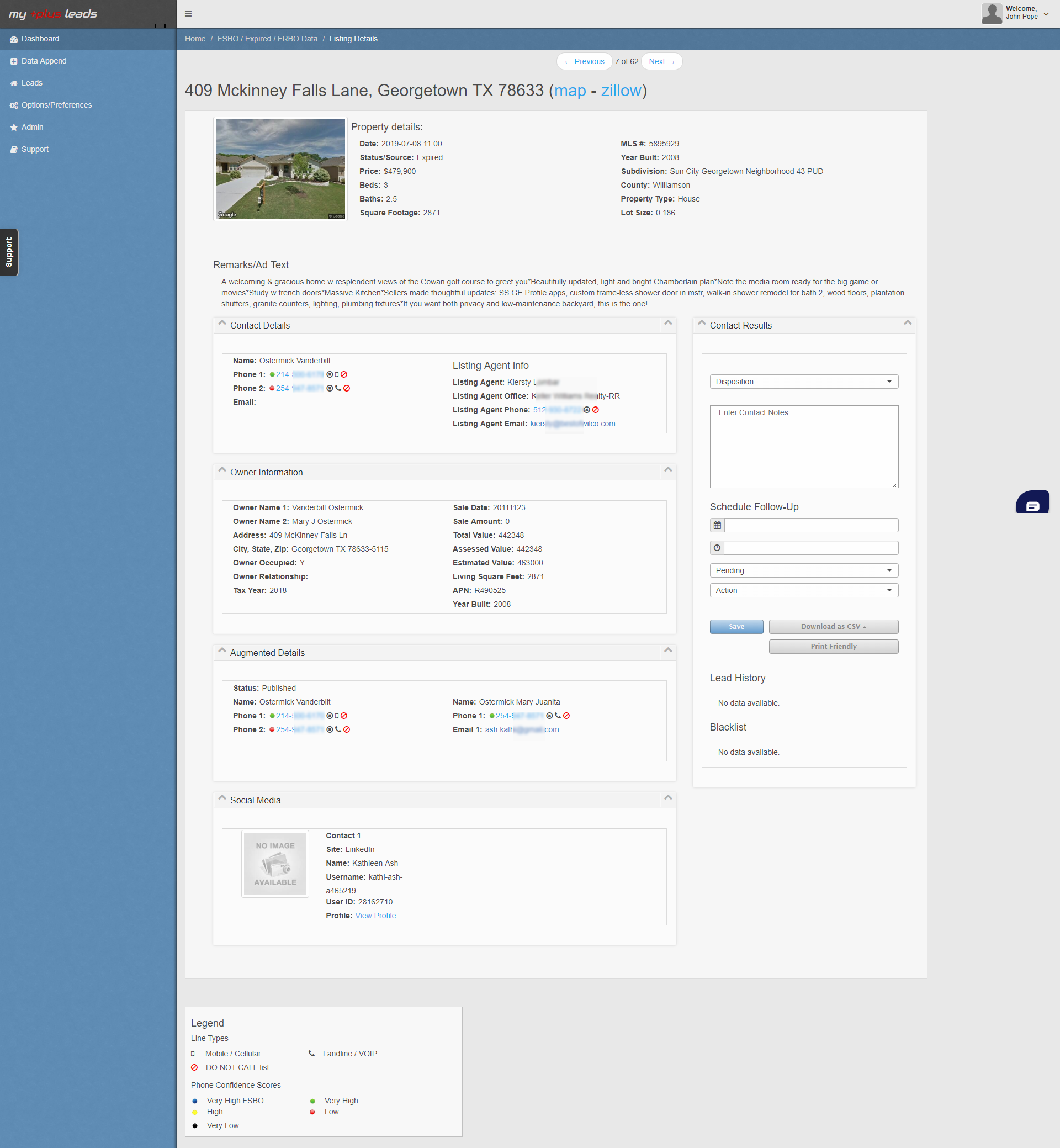
Task: Click the Enter Contact Notes text area
Action: click(x=804, y=446)
